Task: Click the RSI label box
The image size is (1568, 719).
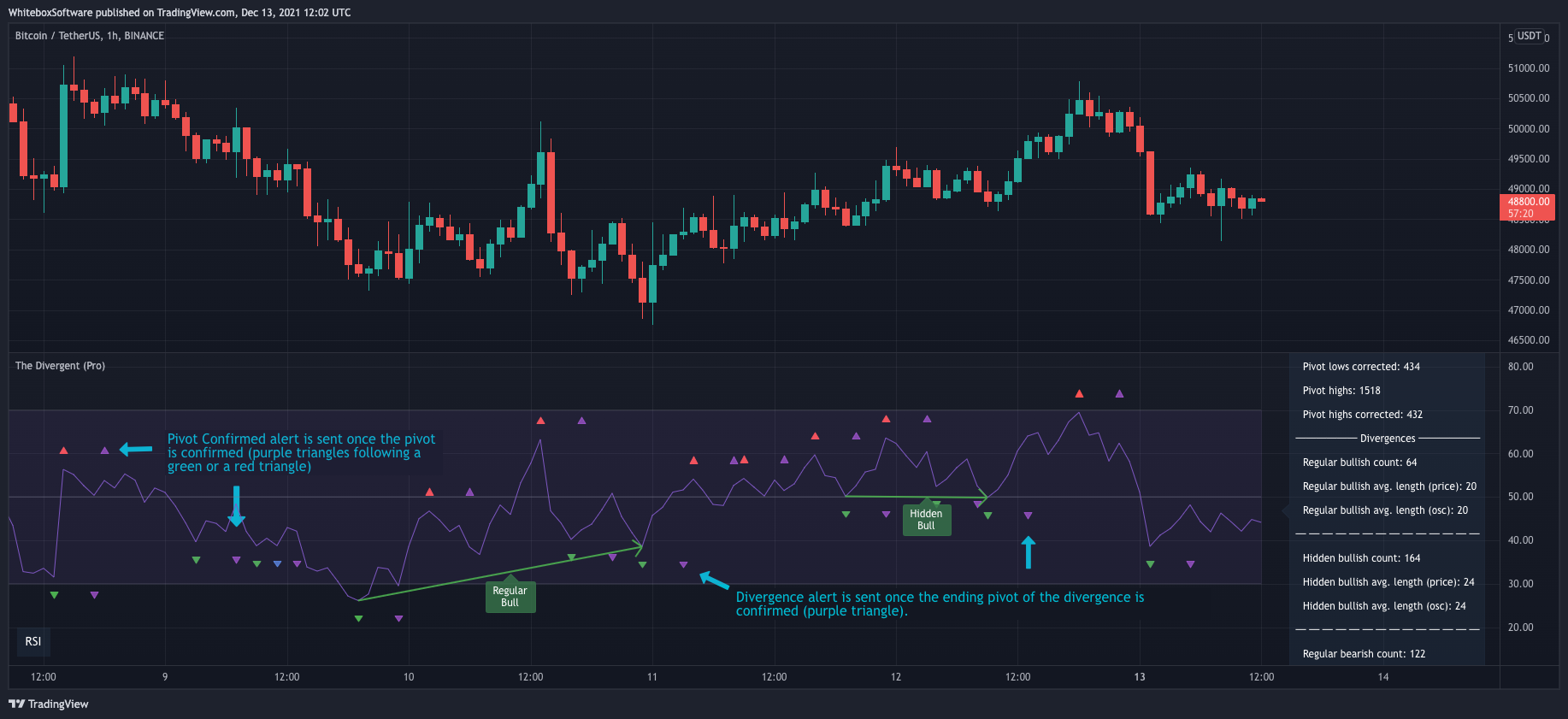Action: coord(33,641)
